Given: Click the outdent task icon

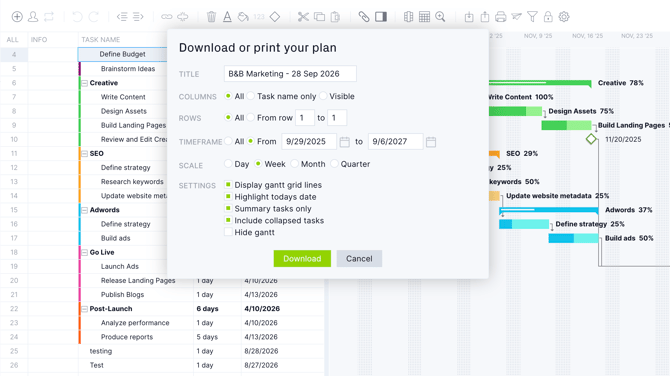Looking at the screenshot, I should point(122,17).
